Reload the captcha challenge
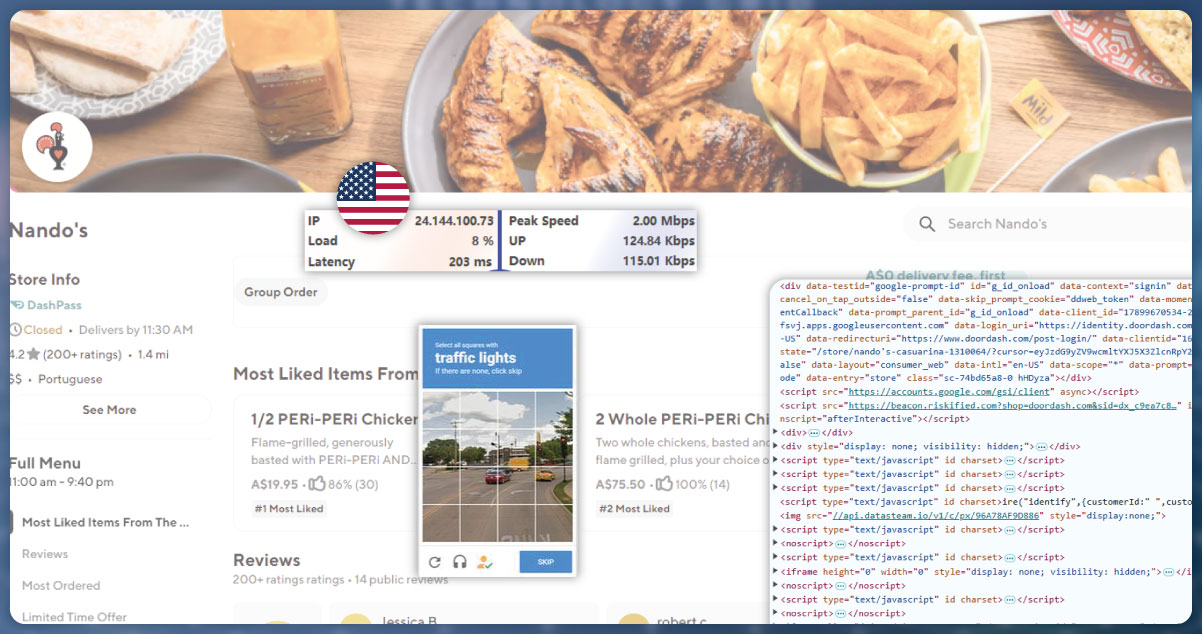The width and height of the screenshot is (1202, 634). click(434, 562)
